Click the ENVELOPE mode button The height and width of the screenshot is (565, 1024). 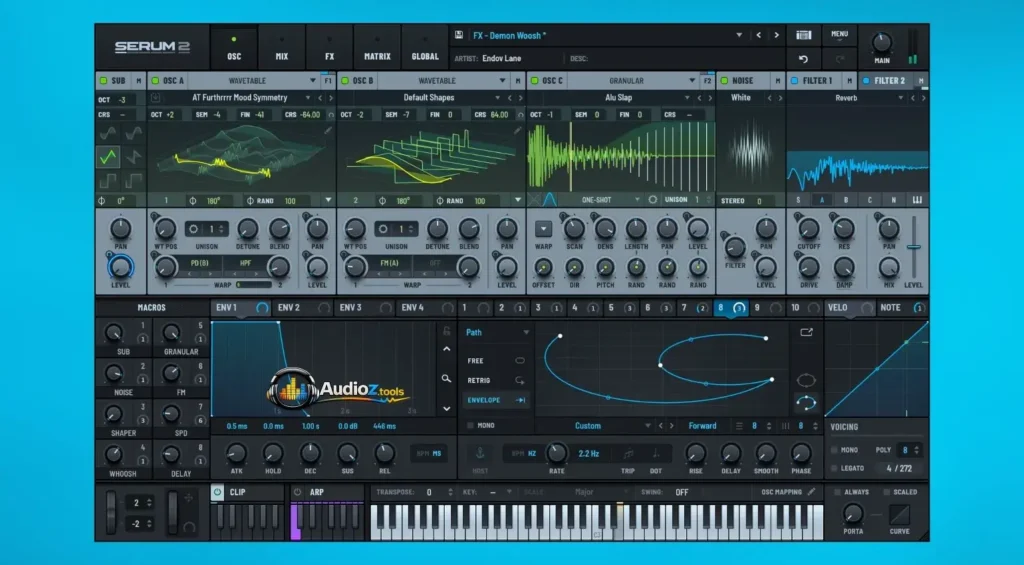(496, 400)
